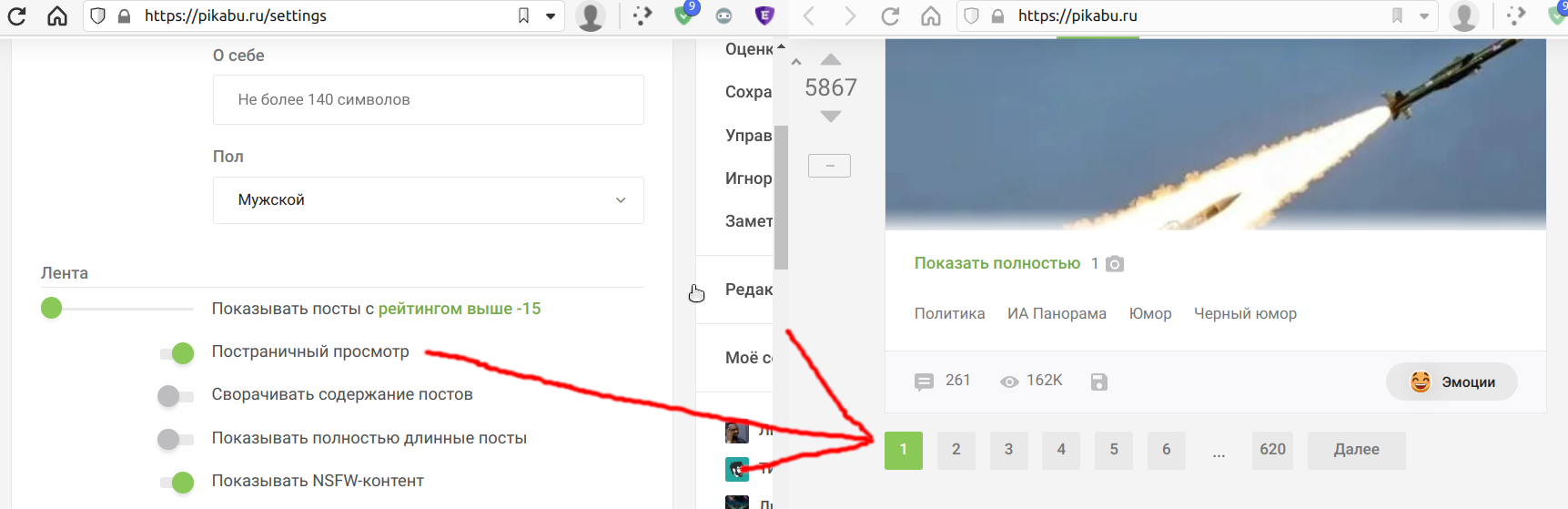1568x509 pixels.
Task: View site security lock for right pikabu.ru browser
Action: 997,15
